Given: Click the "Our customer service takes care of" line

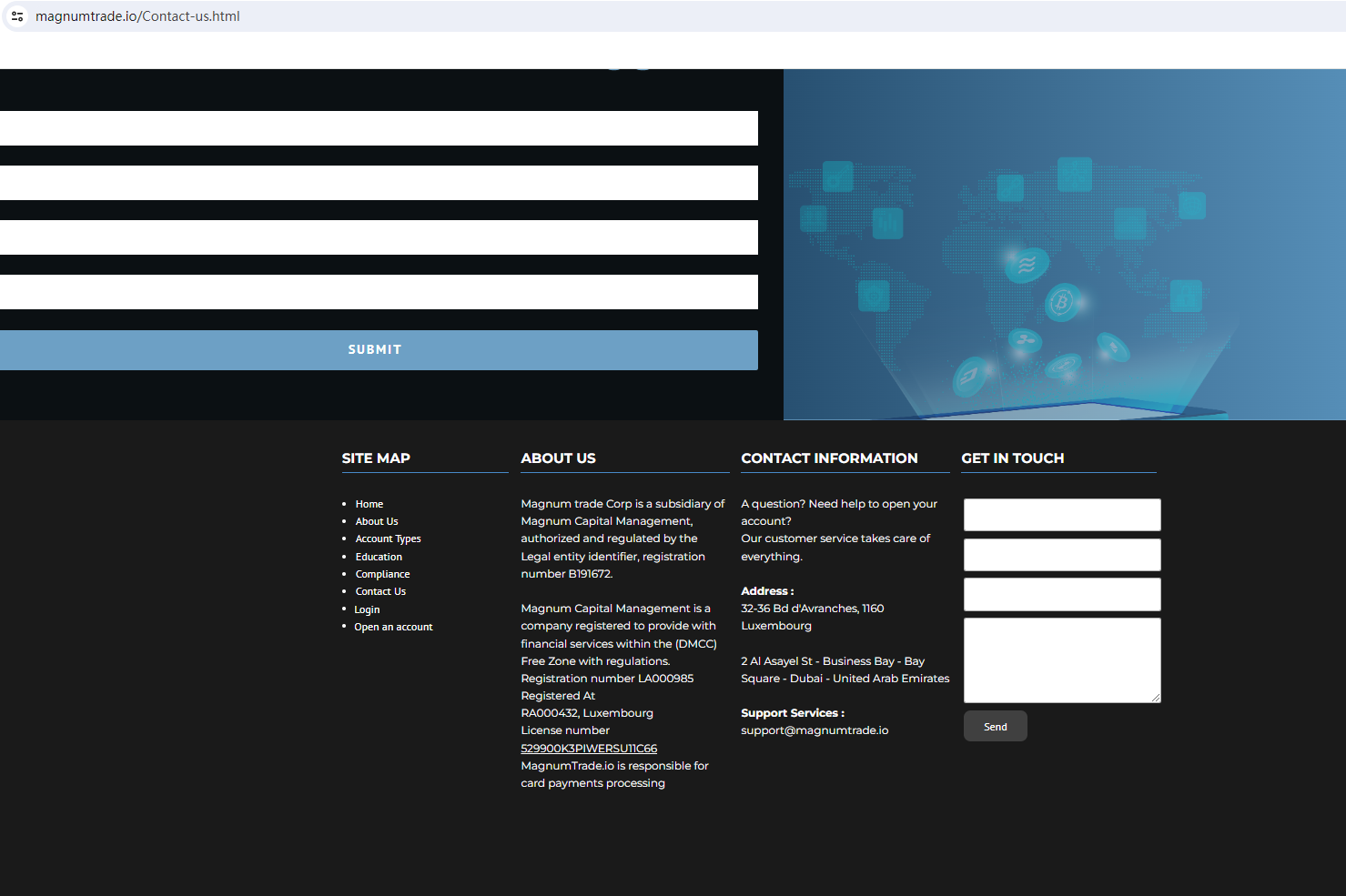Looking at the screenshot, I should point(835,539).
